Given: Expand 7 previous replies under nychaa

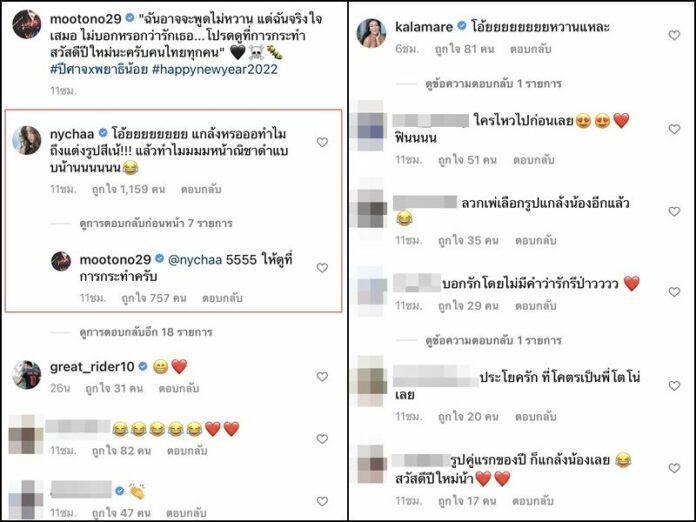Looking at the screenshot, I should pos(156,223).
